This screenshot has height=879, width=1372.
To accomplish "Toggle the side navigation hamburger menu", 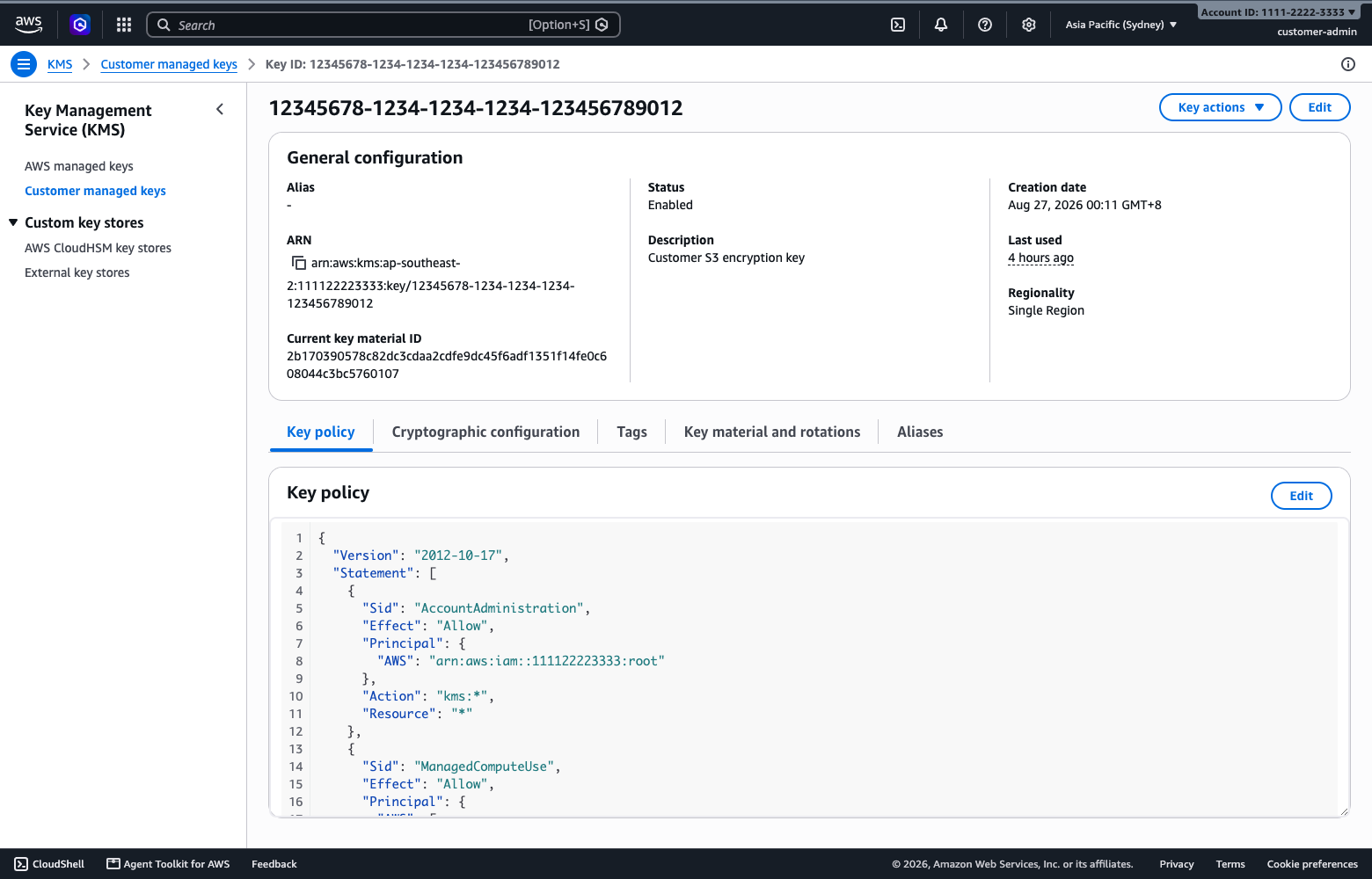I will (x=24, y=64).
